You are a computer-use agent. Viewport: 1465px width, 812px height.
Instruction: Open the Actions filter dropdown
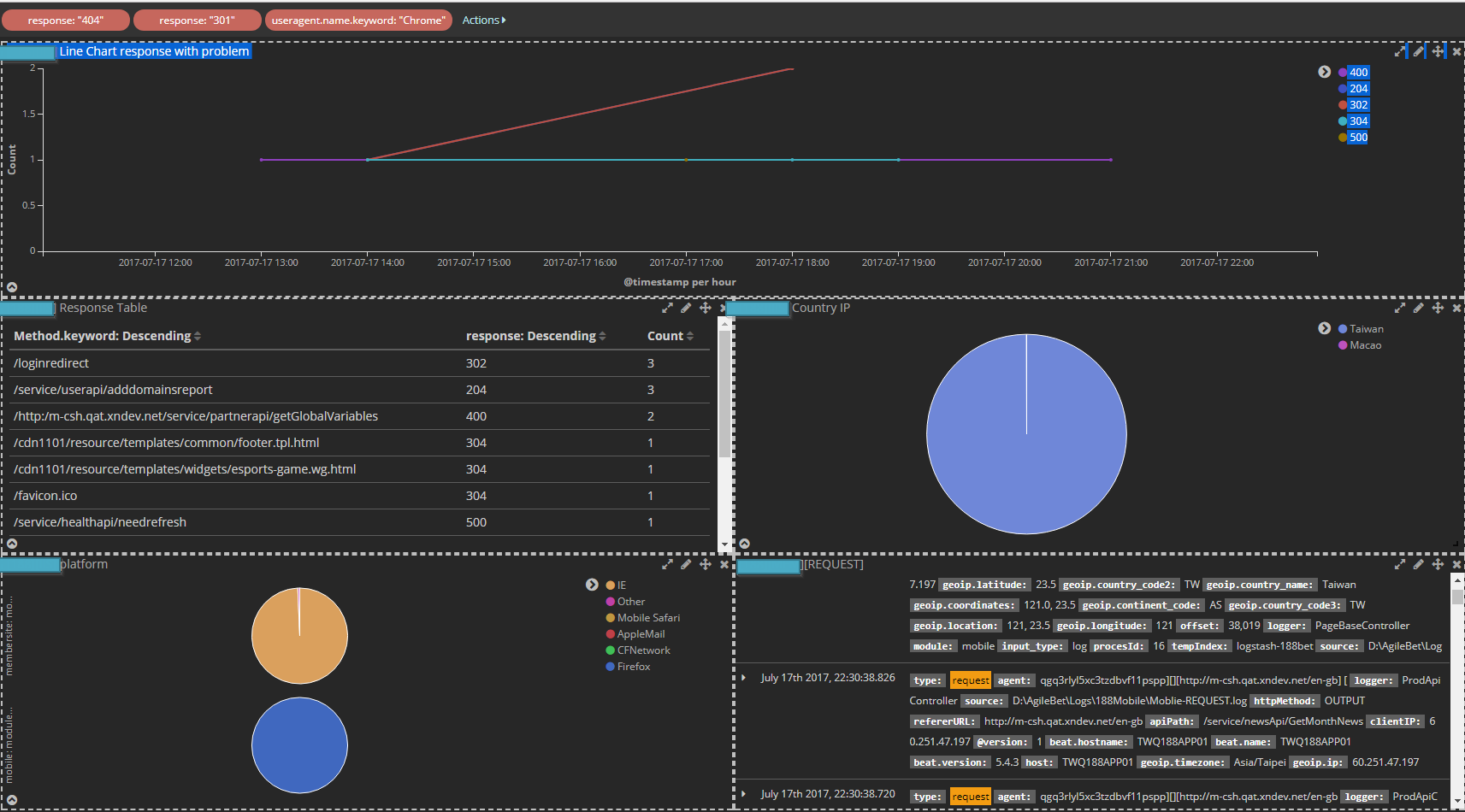(483, 20)
